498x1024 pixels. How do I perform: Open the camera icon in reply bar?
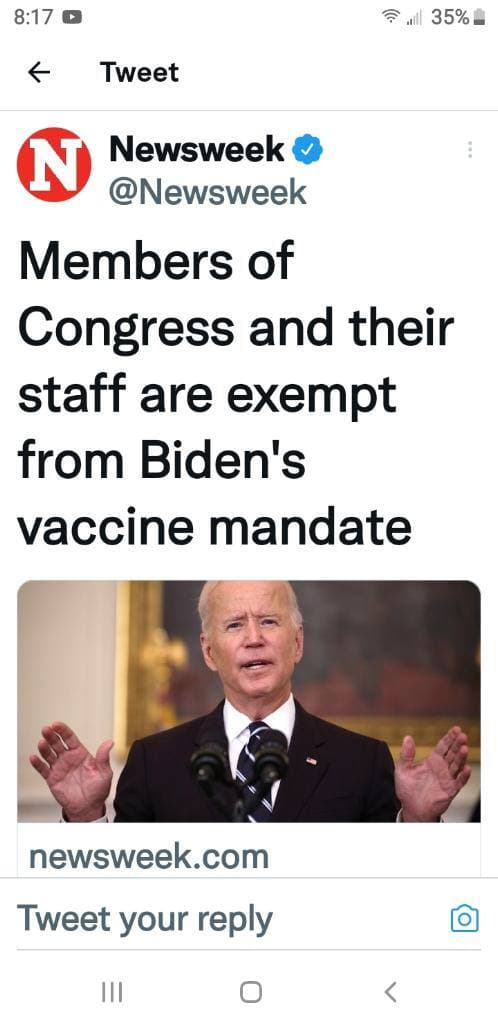pyautogui.click(x=465, y=918)
